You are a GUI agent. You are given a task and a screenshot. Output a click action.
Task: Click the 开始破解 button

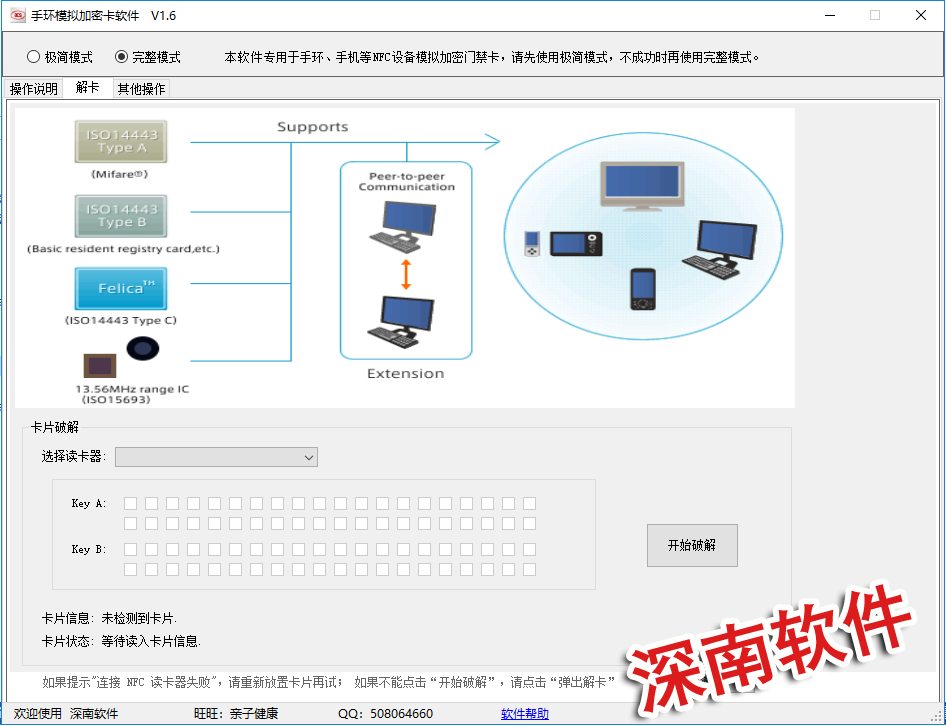[x=692, y=546]
